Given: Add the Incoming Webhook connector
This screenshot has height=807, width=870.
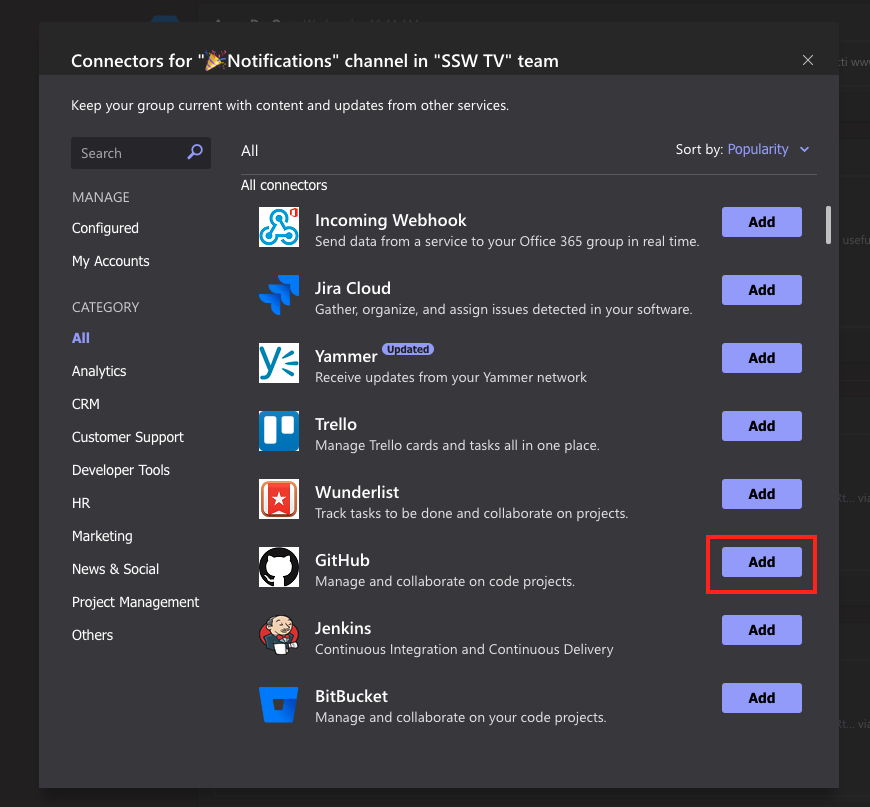Looking at the screenshot, I should [x=761, y=222].
